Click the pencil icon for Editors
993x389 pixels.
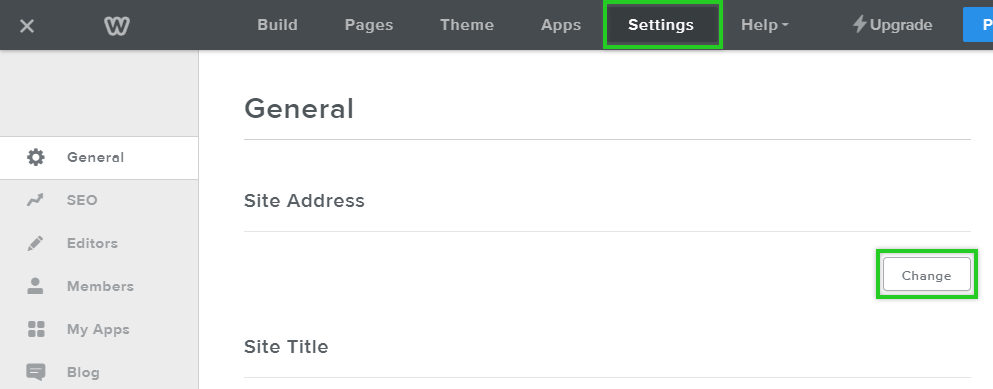(x=35, y=243)
